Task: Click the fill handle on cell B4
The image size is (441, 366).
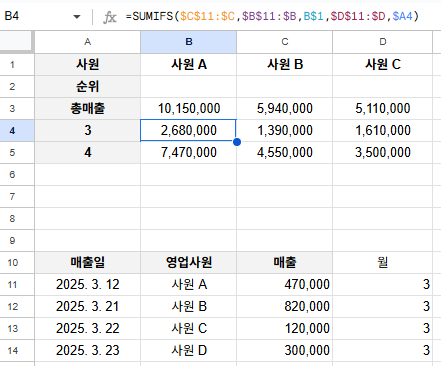Action: [237, 142]
